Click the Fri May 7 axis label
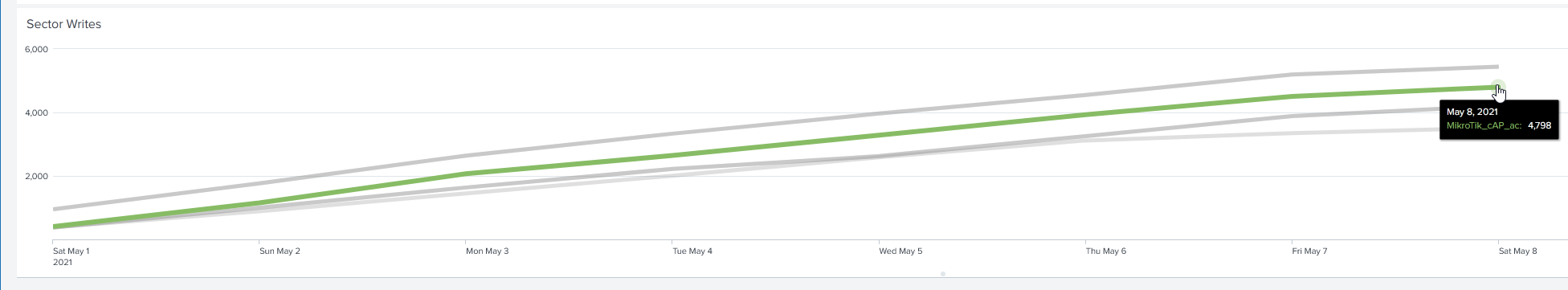Viewport: 1568px width, 290px height. (1310, 251)
